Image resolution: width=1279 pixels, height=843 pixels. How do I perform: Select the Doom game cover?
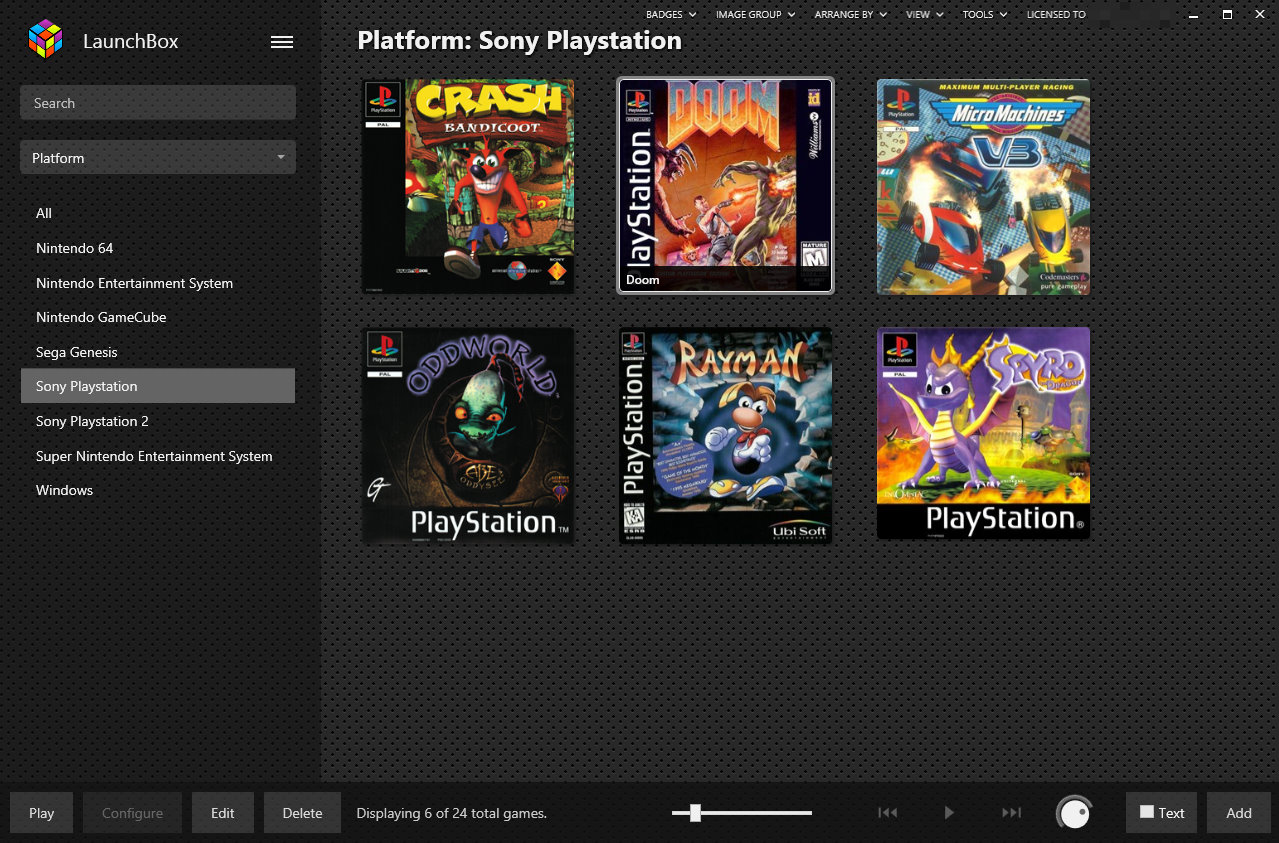click(725, 186)
